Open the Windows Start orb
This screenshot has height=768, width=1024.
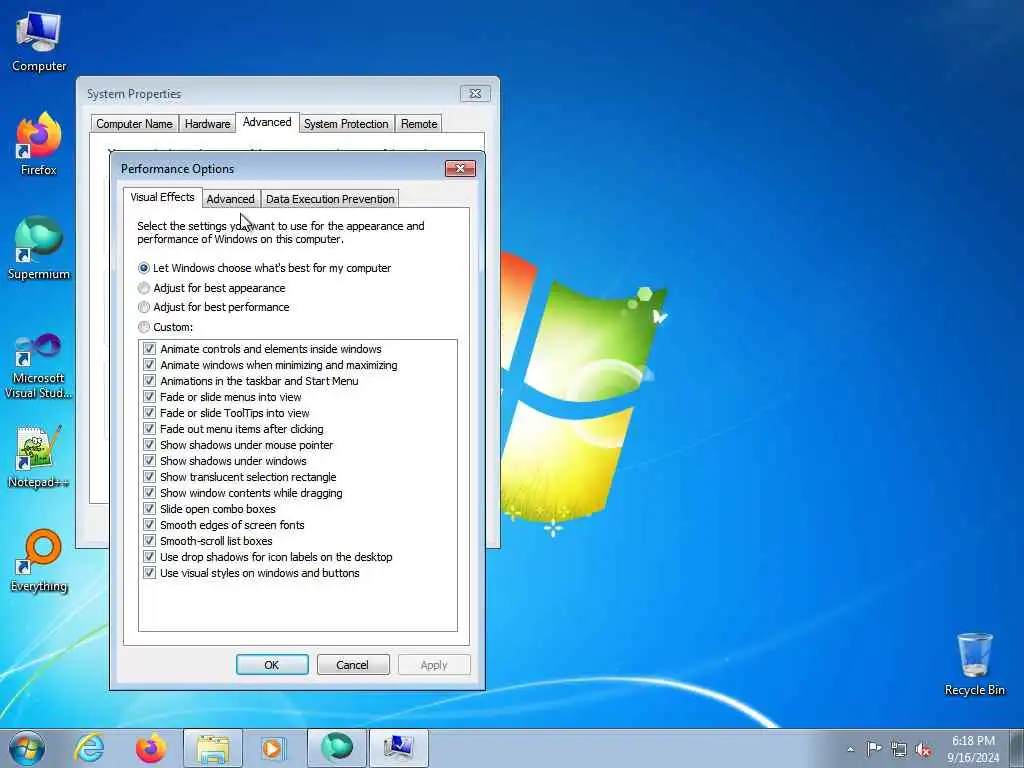click(x=27, y=748)
